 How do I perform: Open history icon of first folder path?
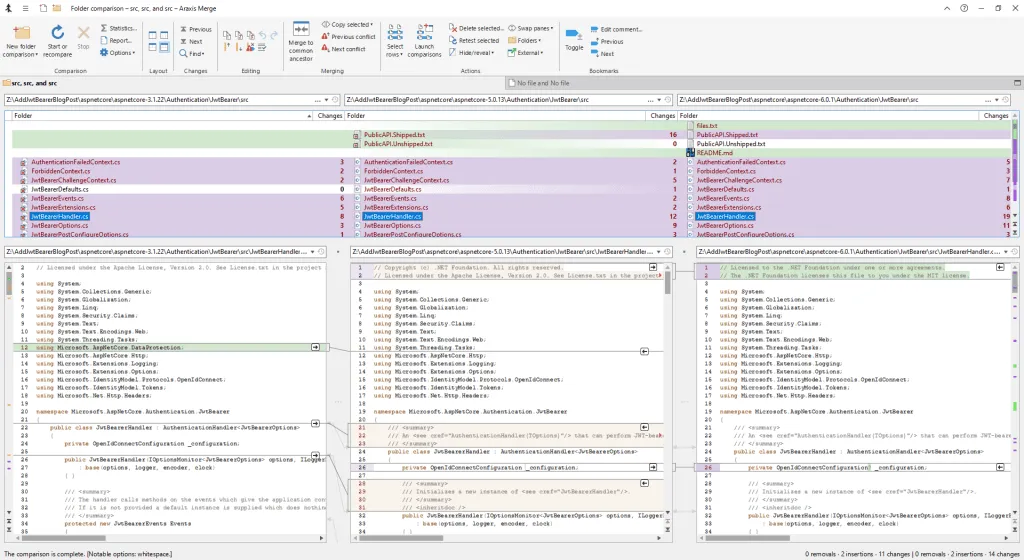tap(335, 100)
